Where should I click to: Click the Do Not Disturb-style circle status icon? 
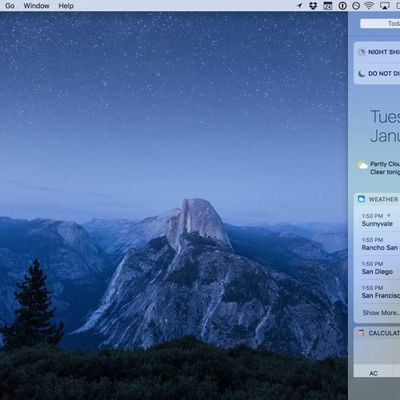(356, 6)
